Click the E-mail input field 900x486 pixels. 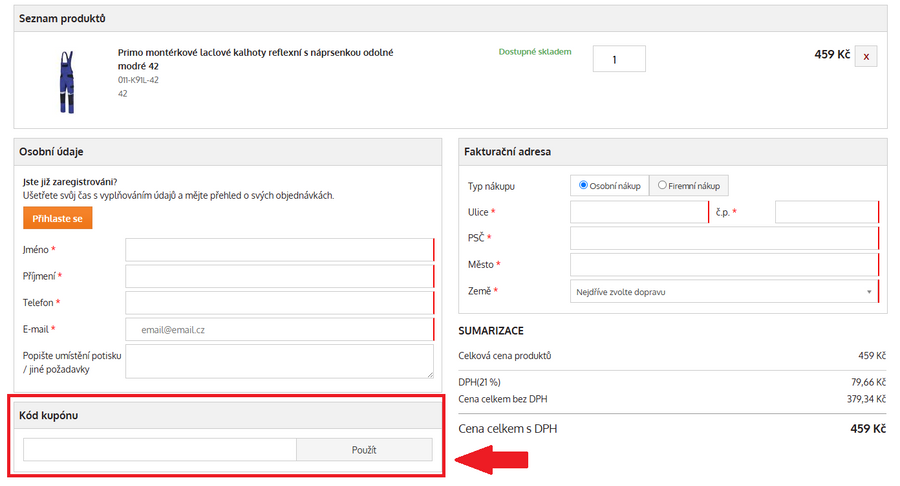click(279, 329)
